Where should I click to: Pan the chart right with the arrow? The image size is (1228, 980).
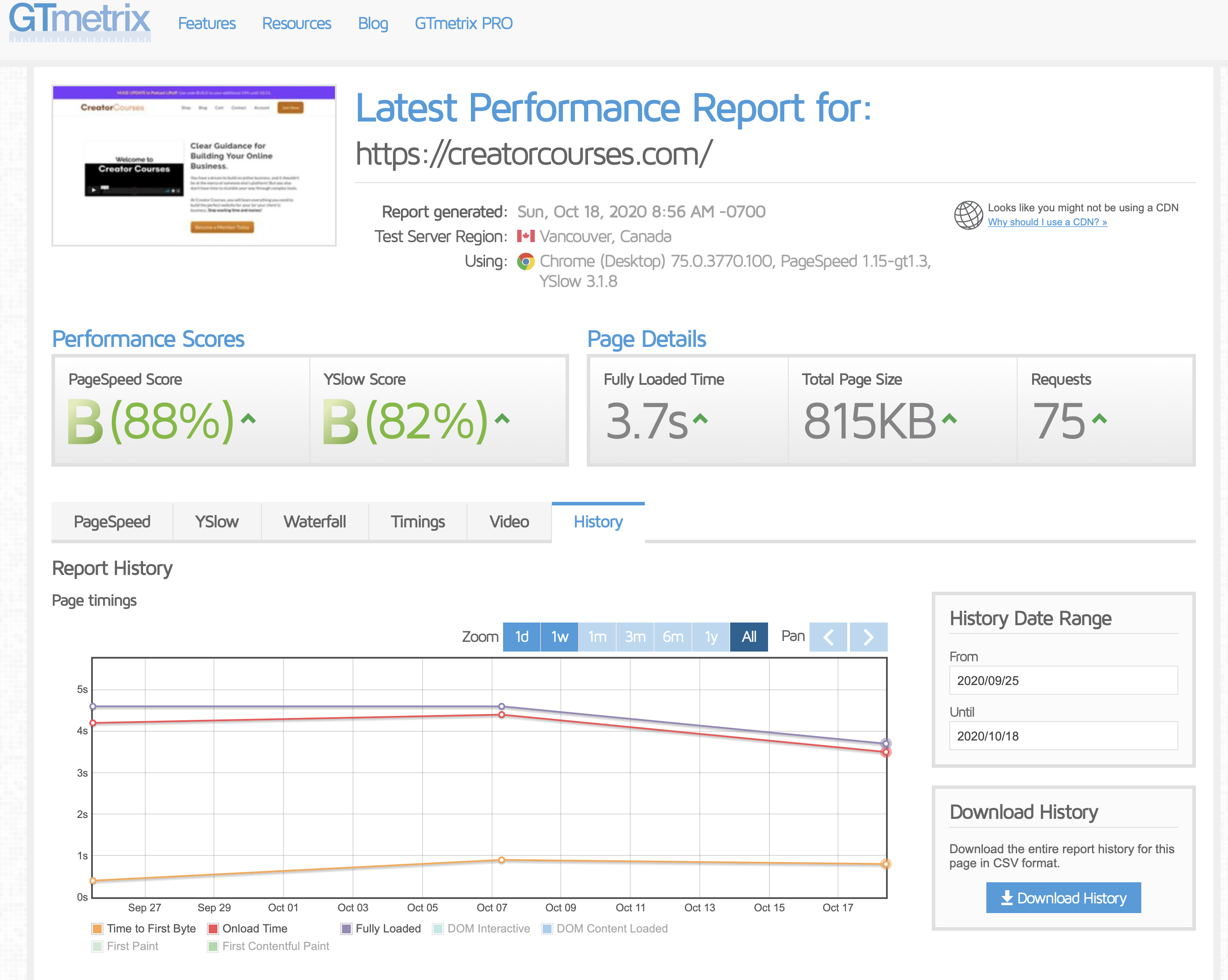[x=868, y=637]
